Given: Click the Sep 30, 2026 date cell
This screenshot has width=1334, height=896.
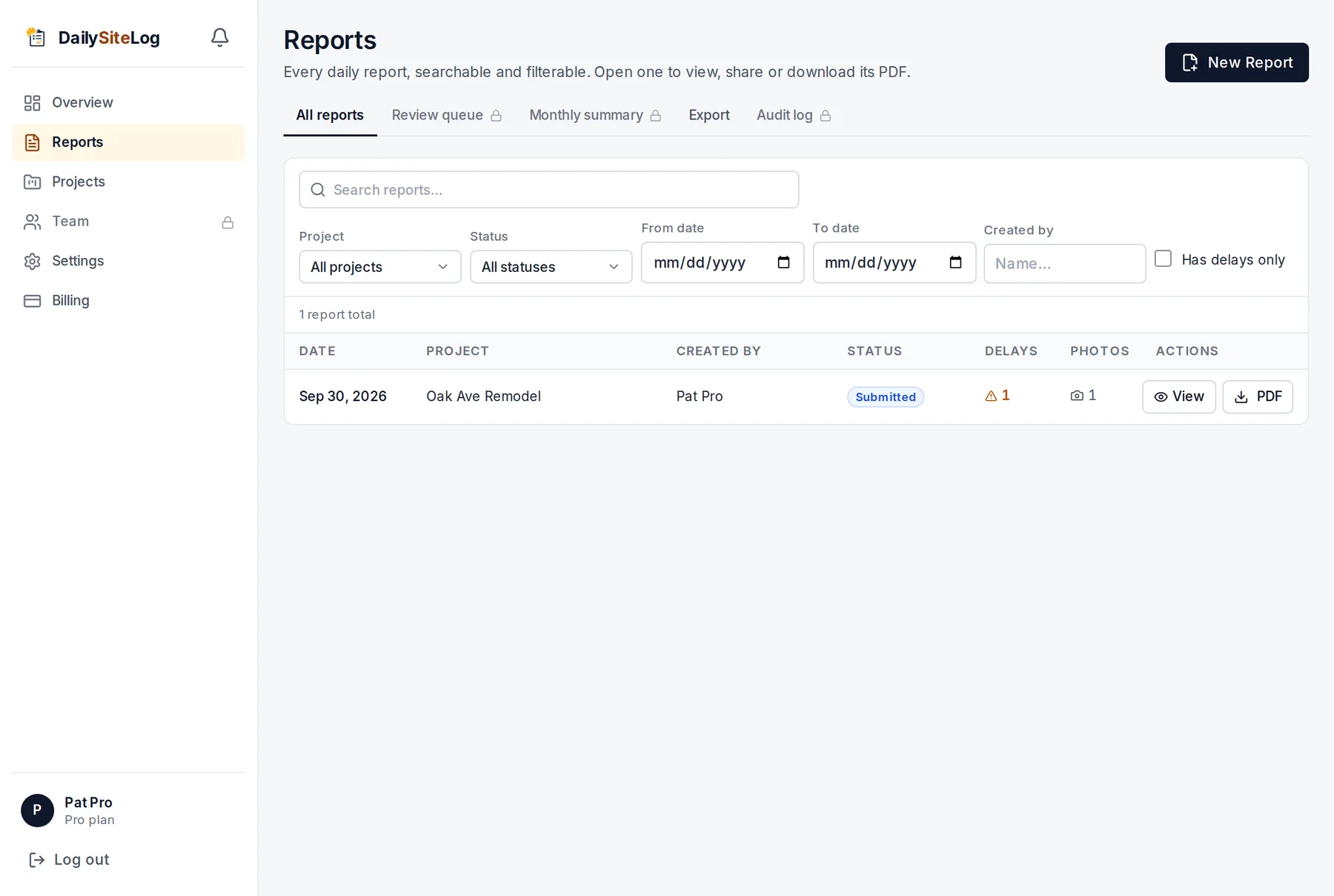Looking at the screenshot, I should (343, 396).
